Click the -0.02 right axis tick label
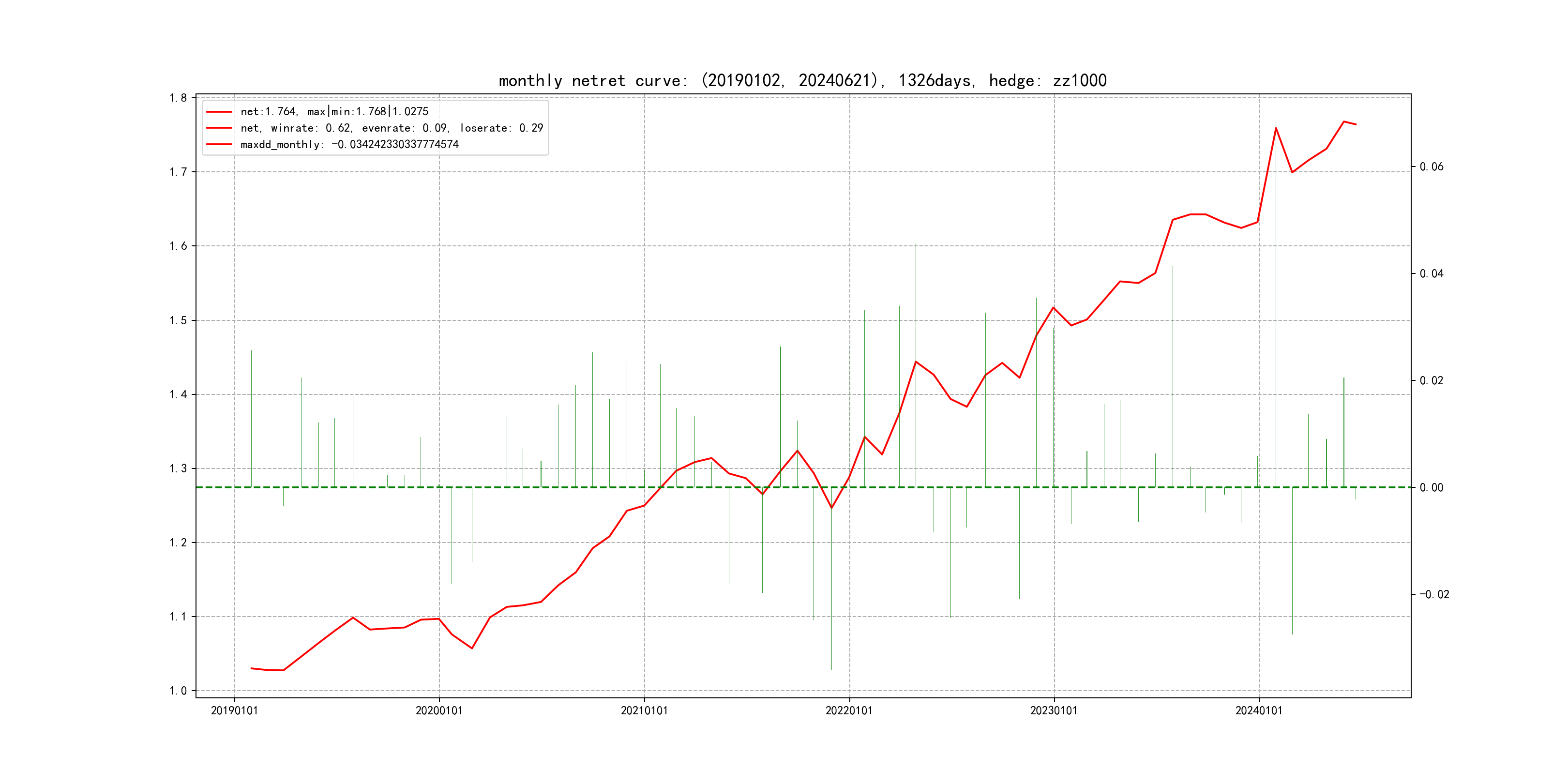This screenshot has width=1568, height=784. point(1433,595)
